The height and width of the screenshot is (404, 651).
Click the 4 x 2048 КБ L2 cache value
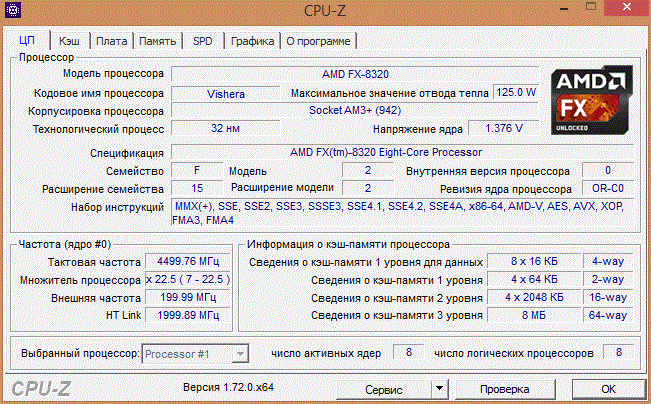click(534, 297)
